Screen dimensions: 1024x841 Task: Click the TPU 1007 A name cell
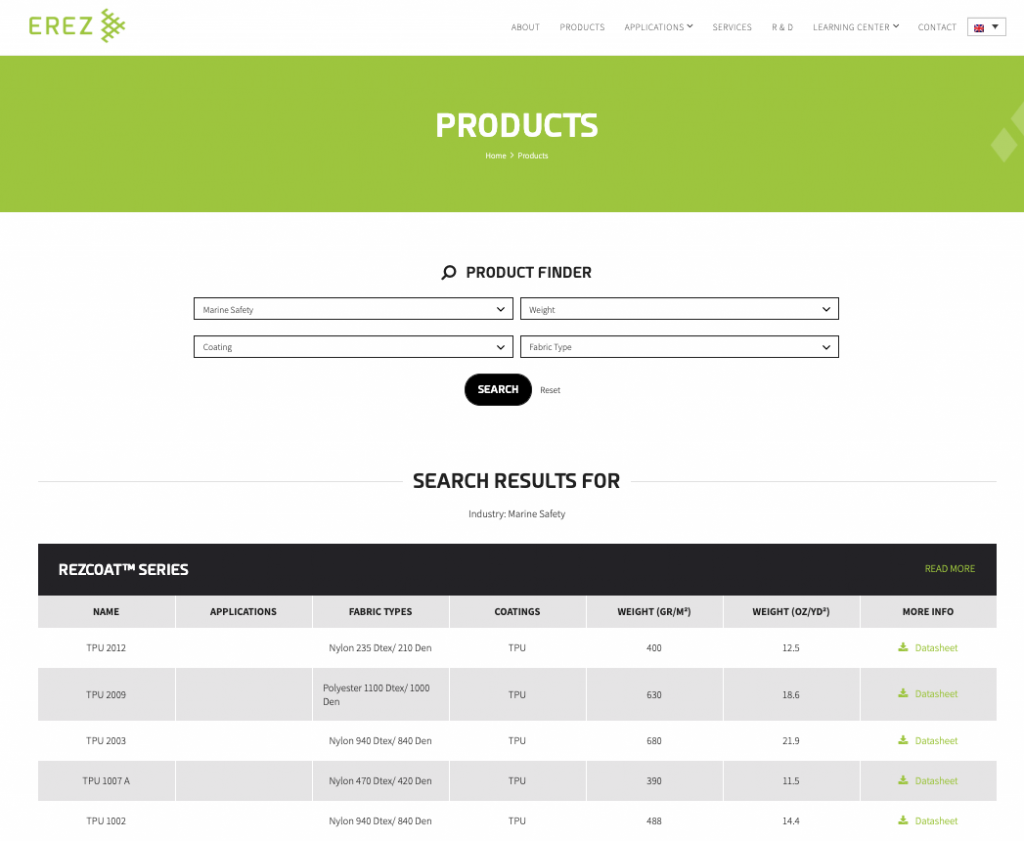[x=106, y=780]
